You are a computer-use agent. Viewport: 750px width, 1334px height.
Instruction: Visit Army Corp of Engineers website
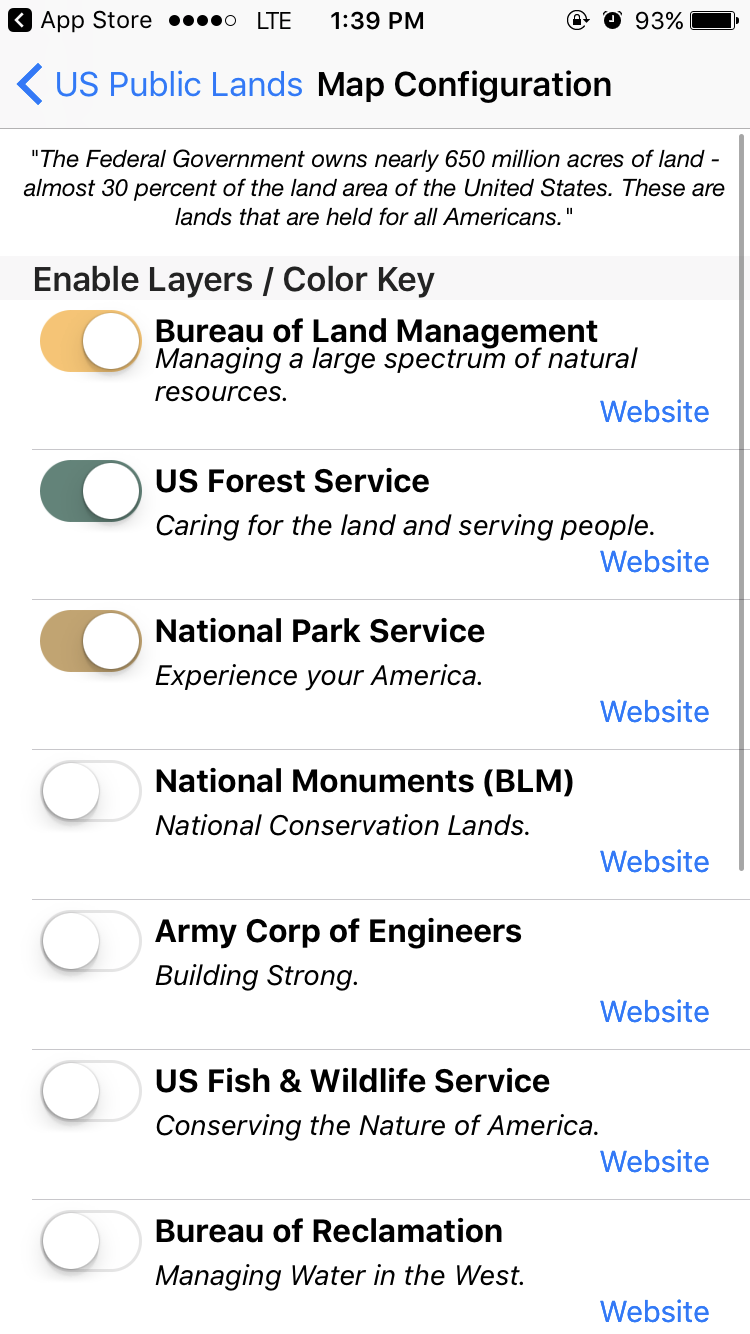pos(654,1012)
